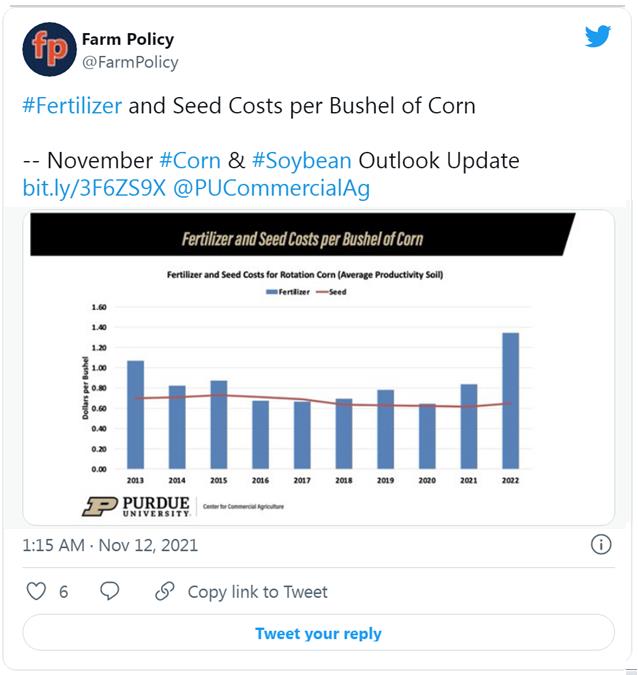Viewport: 638px width, 675px height.
Task: Like the tweet with heart icon
Action: point(36,591)
